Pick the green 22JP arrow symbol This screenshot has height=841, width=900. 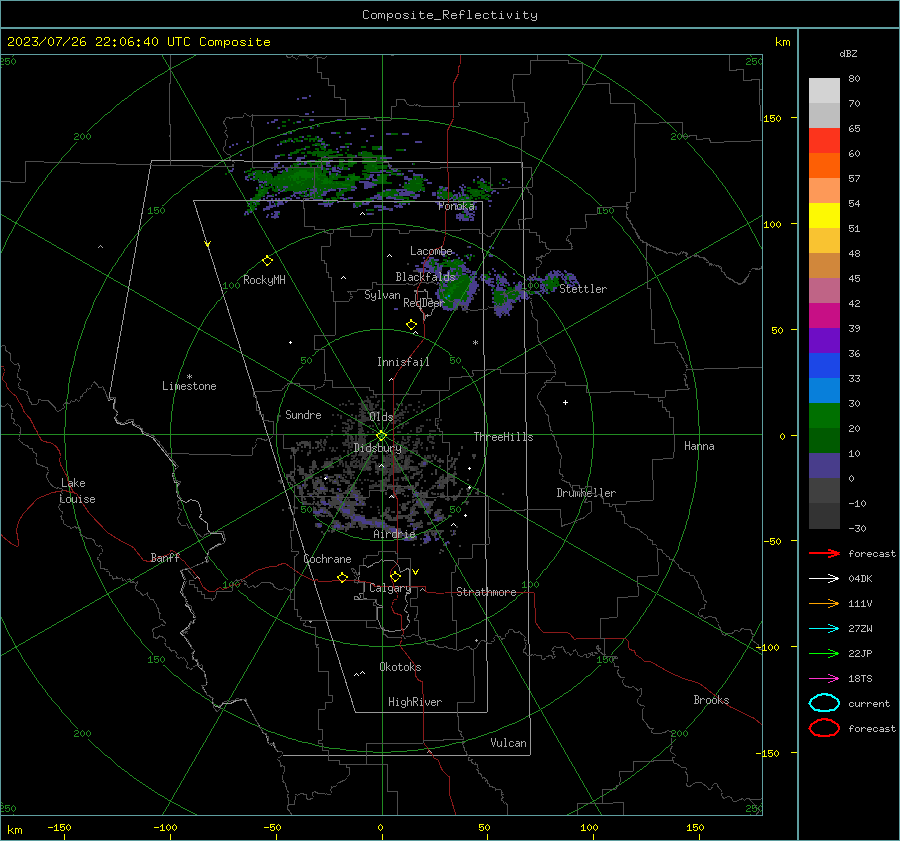(x=824, y=653)
